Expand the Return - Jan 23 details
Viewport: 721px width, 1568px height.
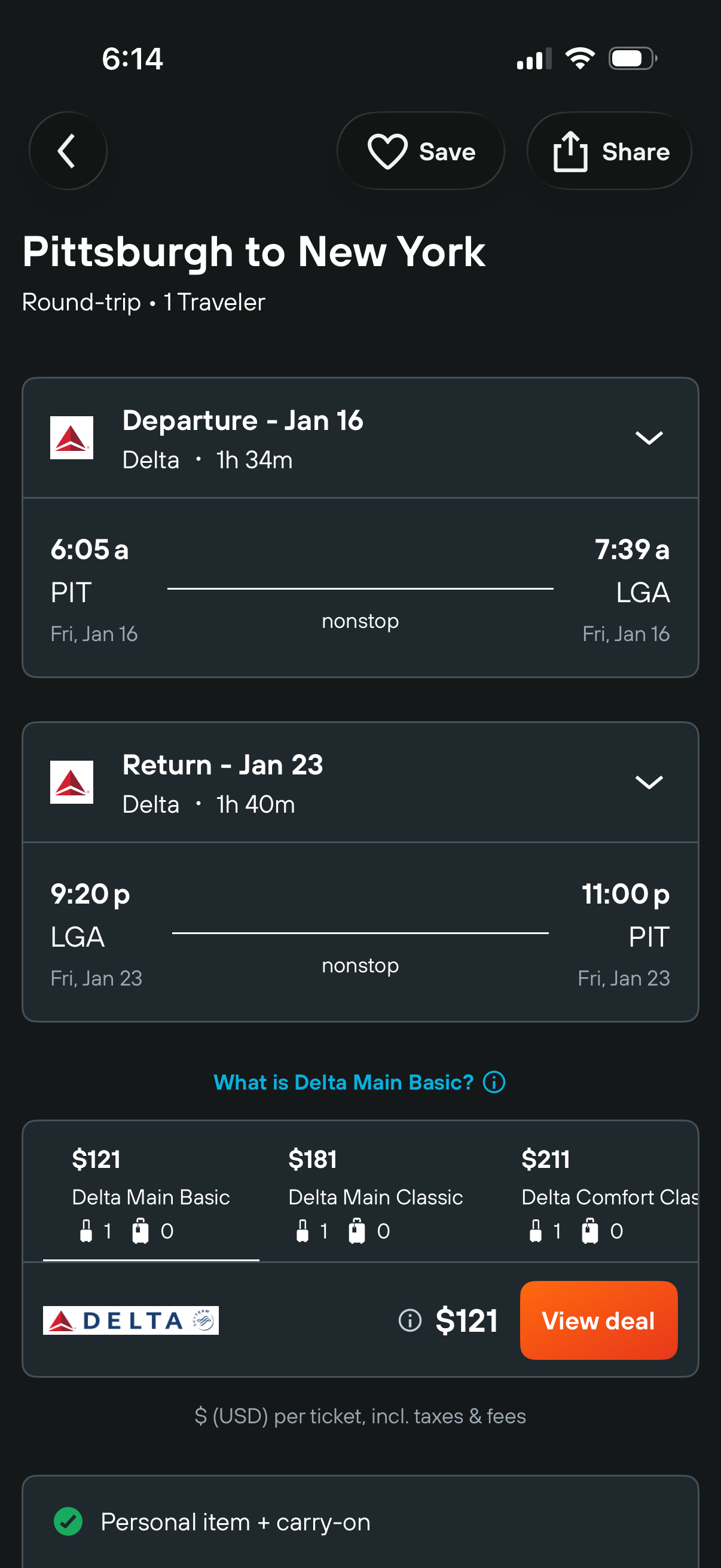(x=649, y=782)
